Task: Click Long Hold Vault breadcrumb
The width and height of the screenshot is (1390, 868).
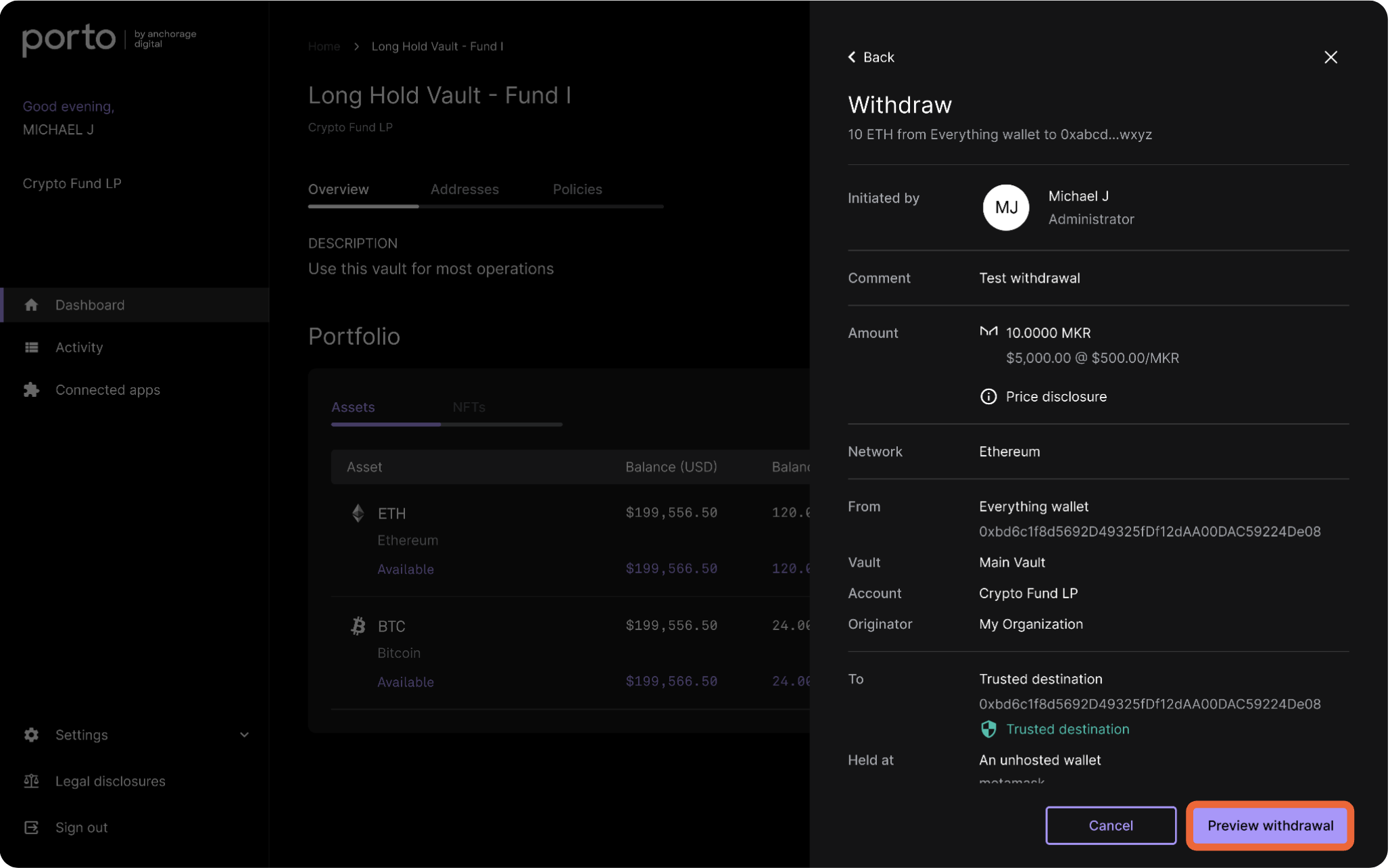Action: pos(437,47)
